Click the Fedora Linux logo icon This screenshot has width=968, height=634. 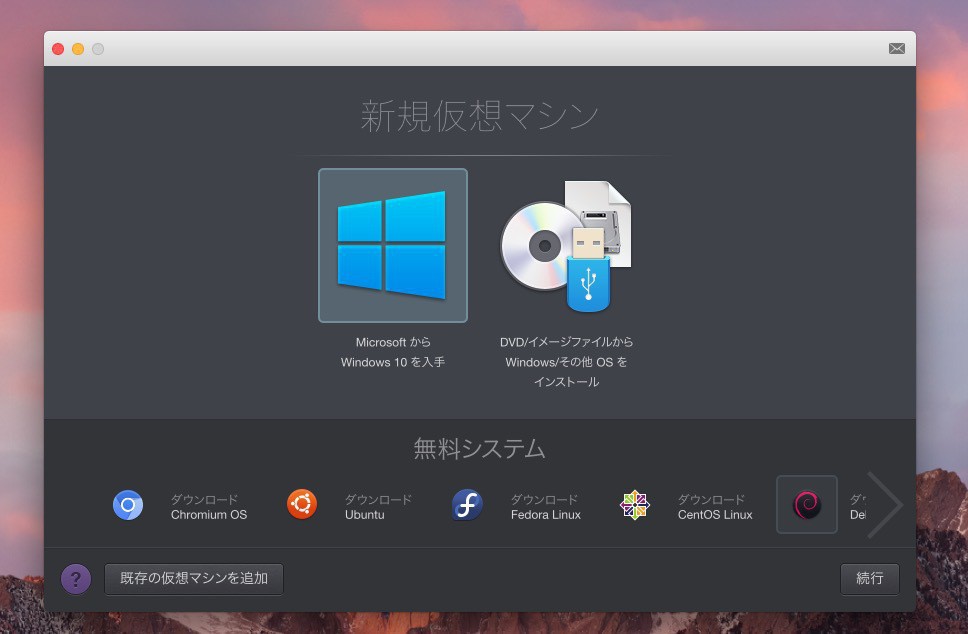[x=467, y=504]
